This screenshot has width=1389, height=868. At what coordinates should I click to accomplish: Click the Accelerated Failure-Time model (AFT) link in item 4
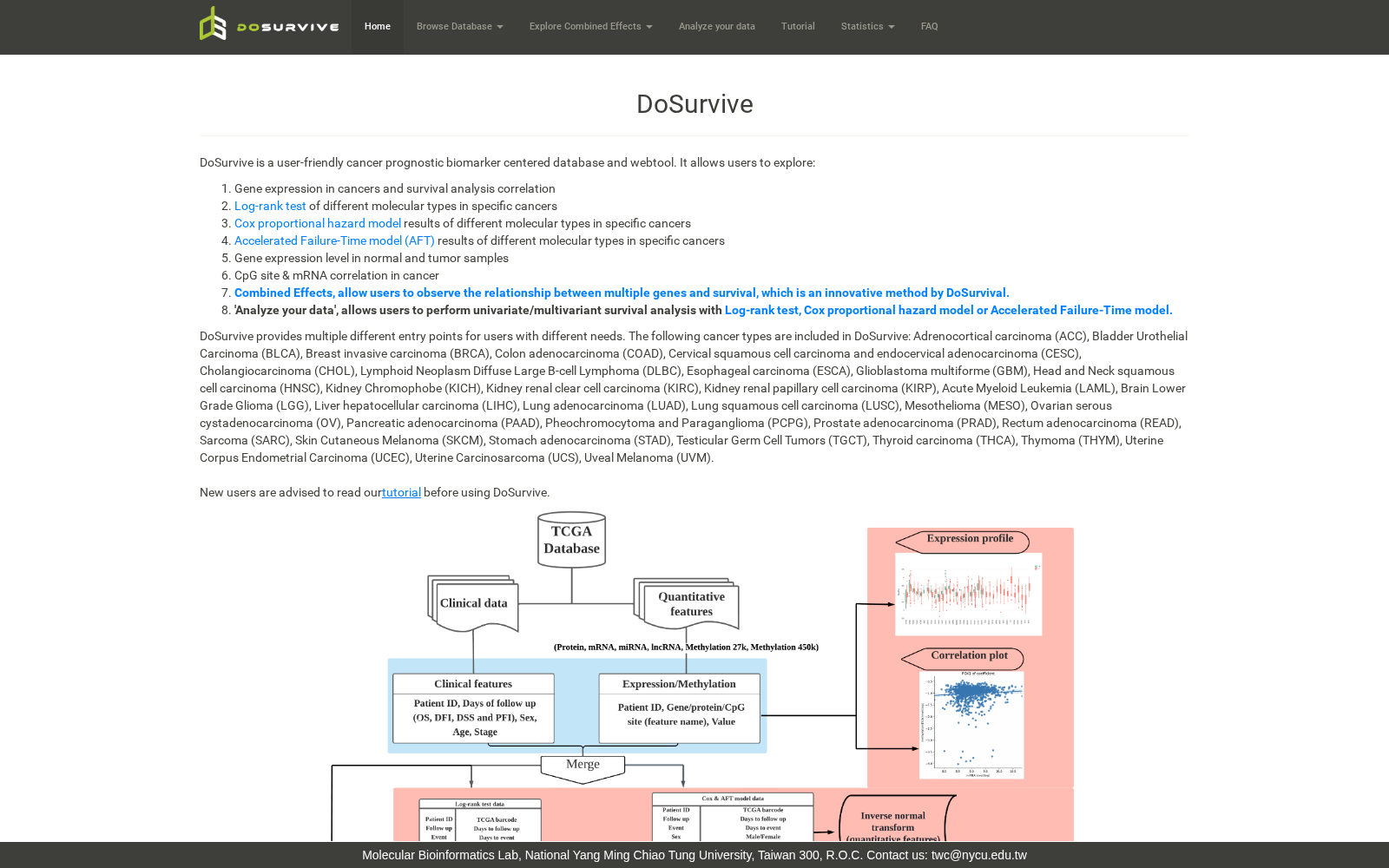pos(334,240)
